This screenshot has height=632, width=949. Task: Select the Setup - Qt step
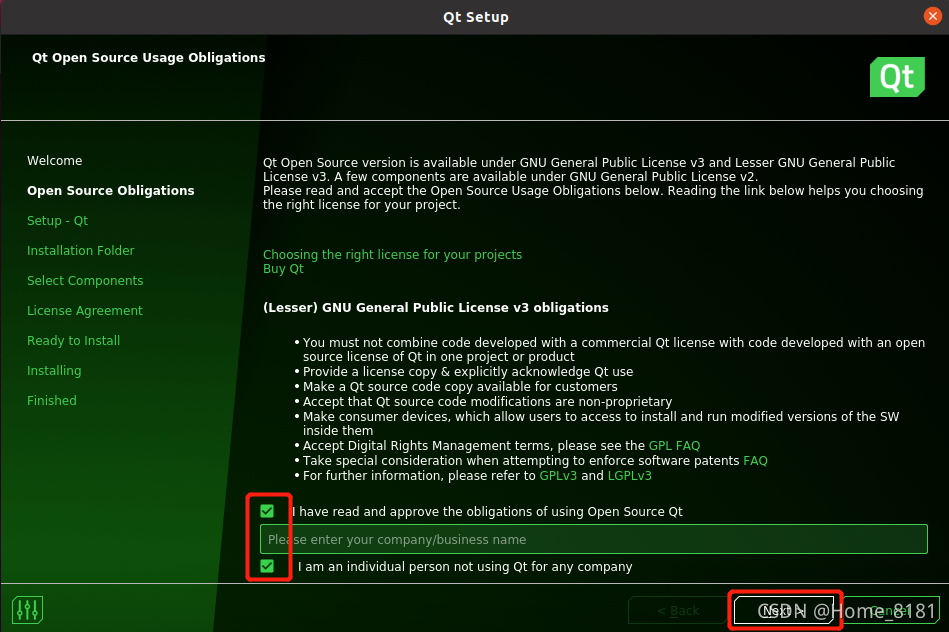pos(57,220)
